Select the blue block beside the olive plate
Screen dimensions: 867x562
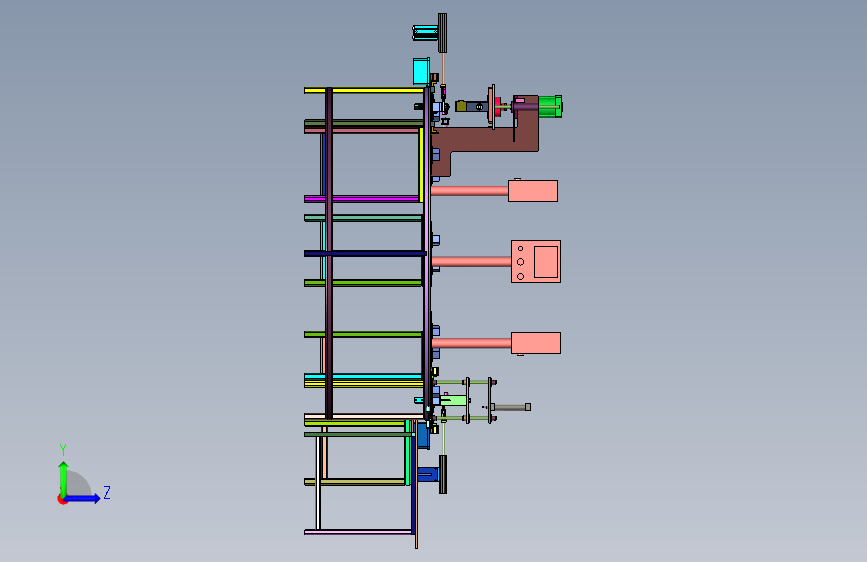pos(428,474)
